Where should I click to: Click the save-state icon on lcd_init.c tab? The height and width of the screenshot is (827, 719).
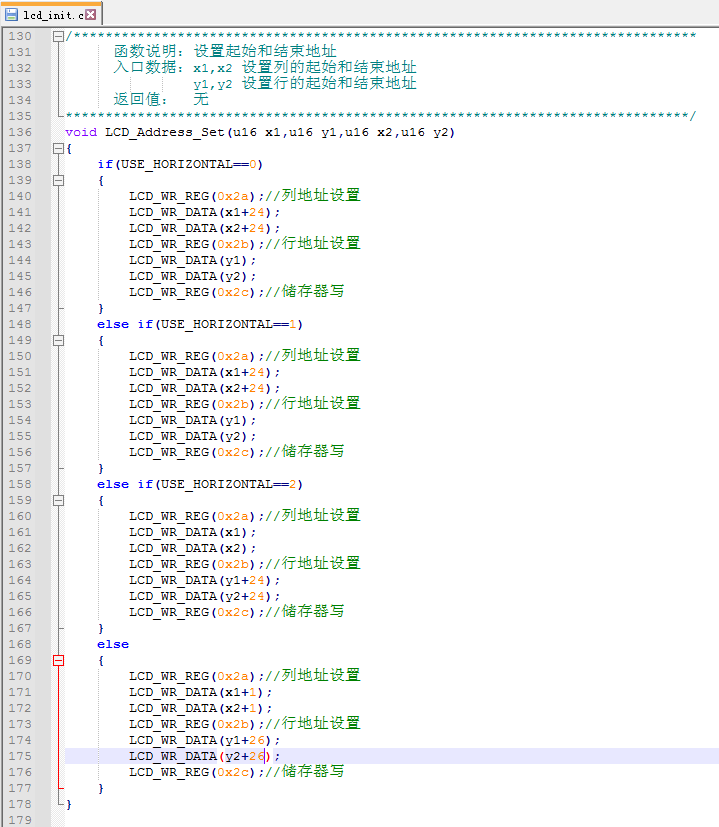pyautogui.click(x=11, y=14)
